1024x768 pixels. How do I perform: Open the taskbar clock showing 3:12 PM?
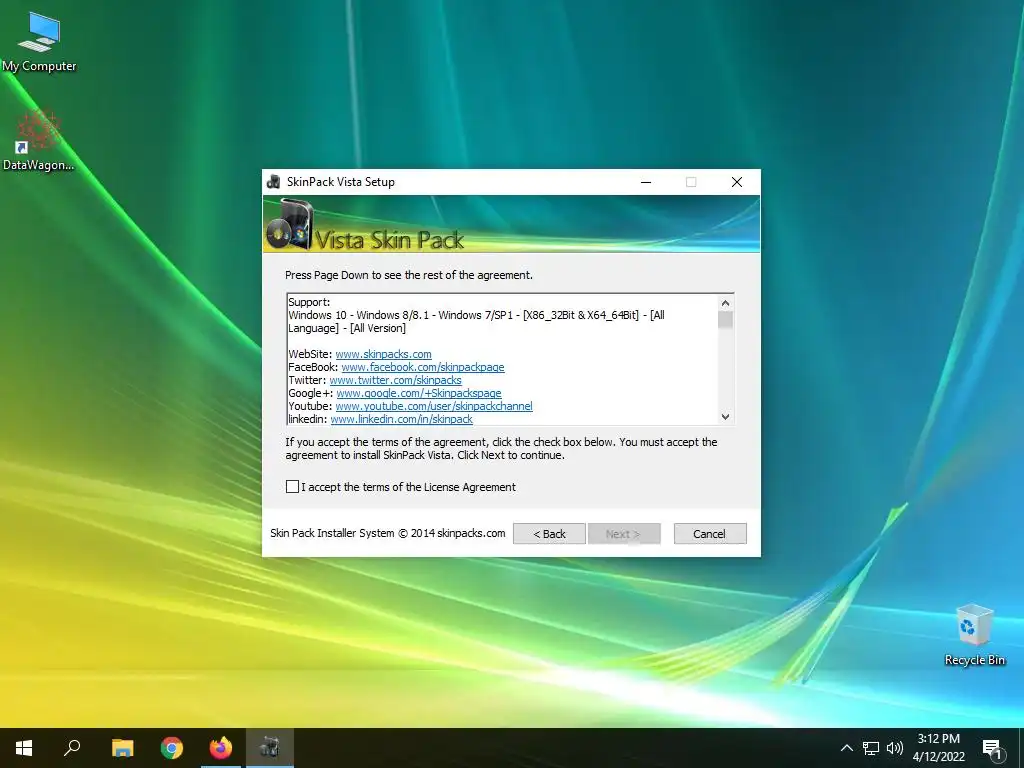click(x=938, y=748)
